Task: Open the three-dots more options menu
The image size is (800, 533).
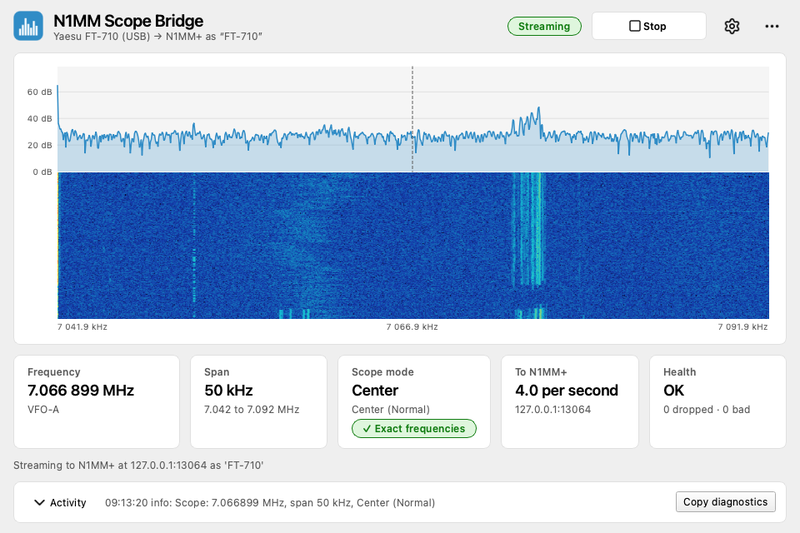Action: [x=771, y=26]
